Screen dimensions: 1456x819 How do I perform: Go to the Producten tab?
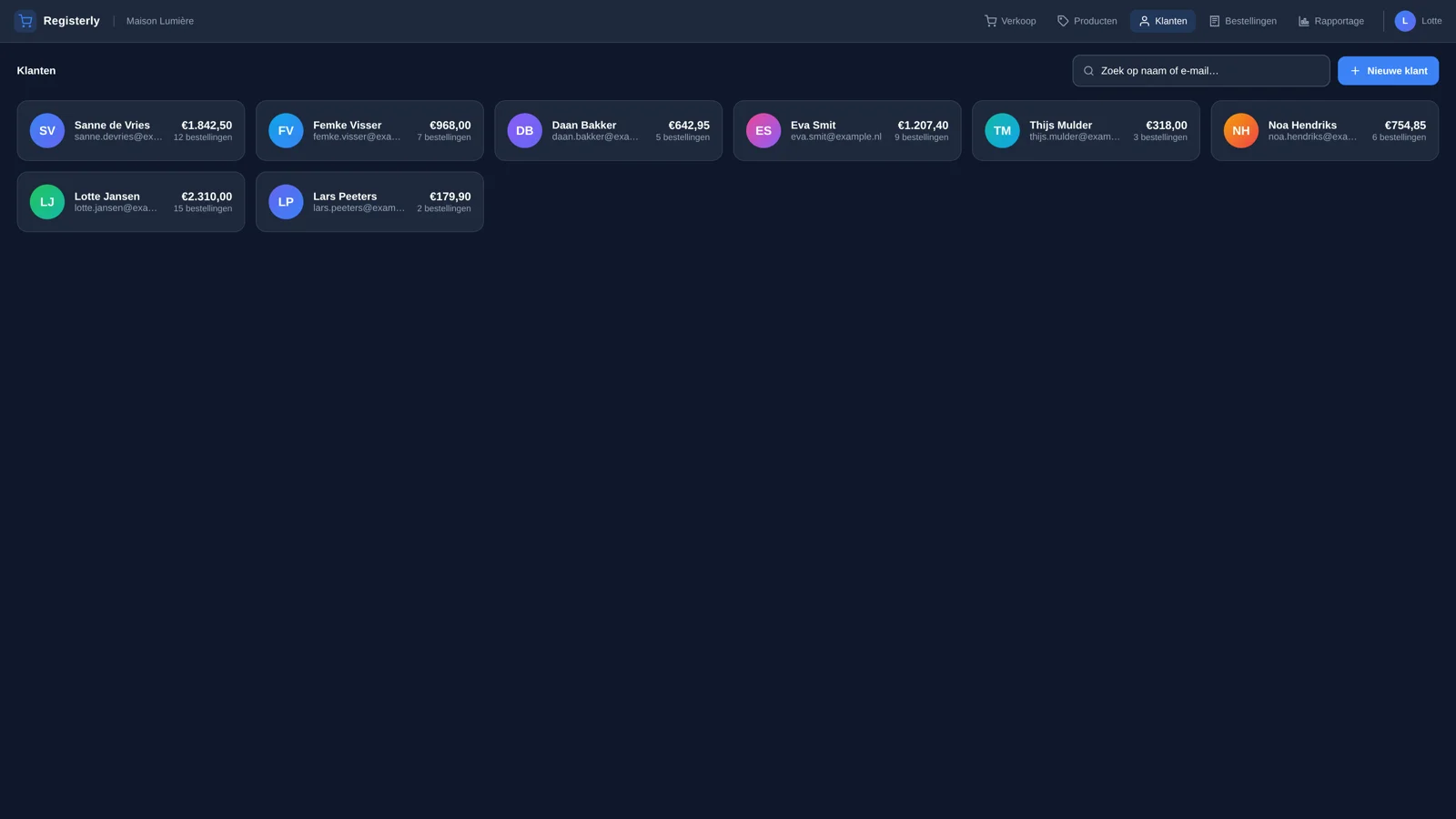(1087, 21)
